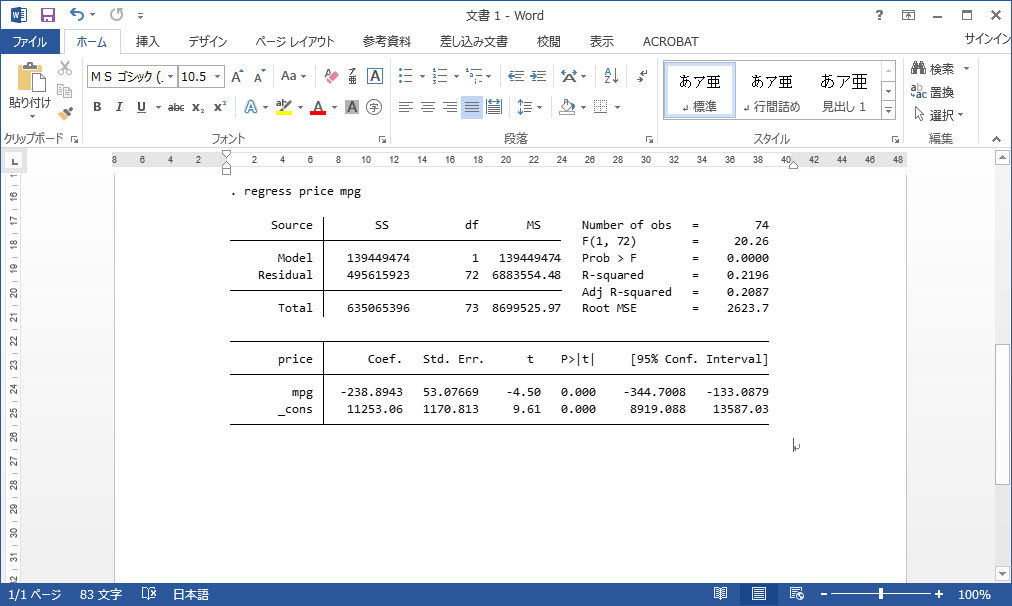Viewport: 1012px width, 606px height.
Task: Switch to the デザイン tab
Action: coord(207,41)
